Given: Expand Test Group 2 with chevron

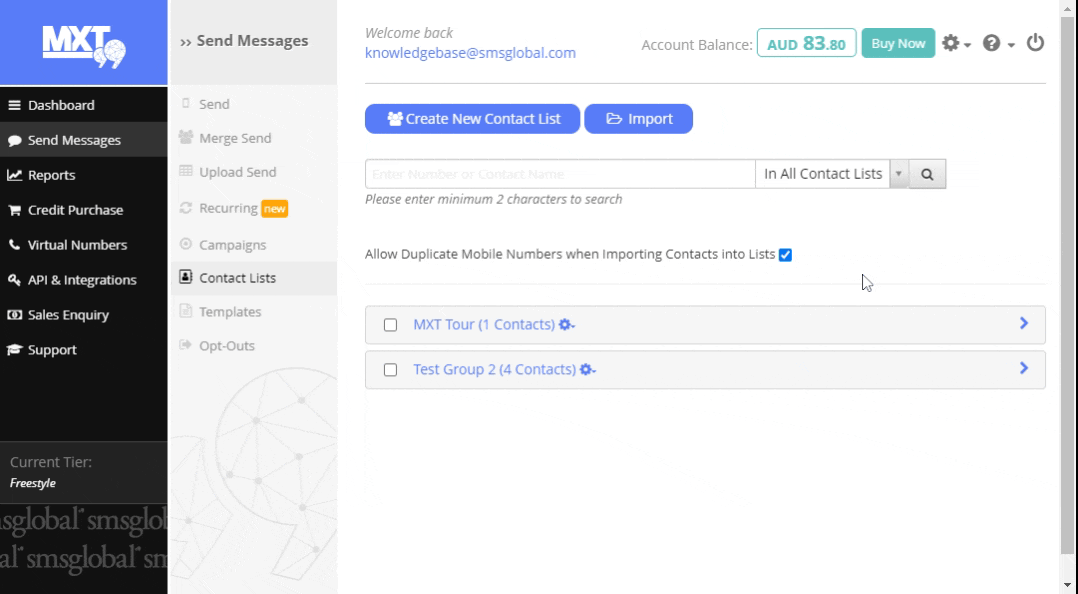Looking at the screenshot, I should [x=1023, y=368].
